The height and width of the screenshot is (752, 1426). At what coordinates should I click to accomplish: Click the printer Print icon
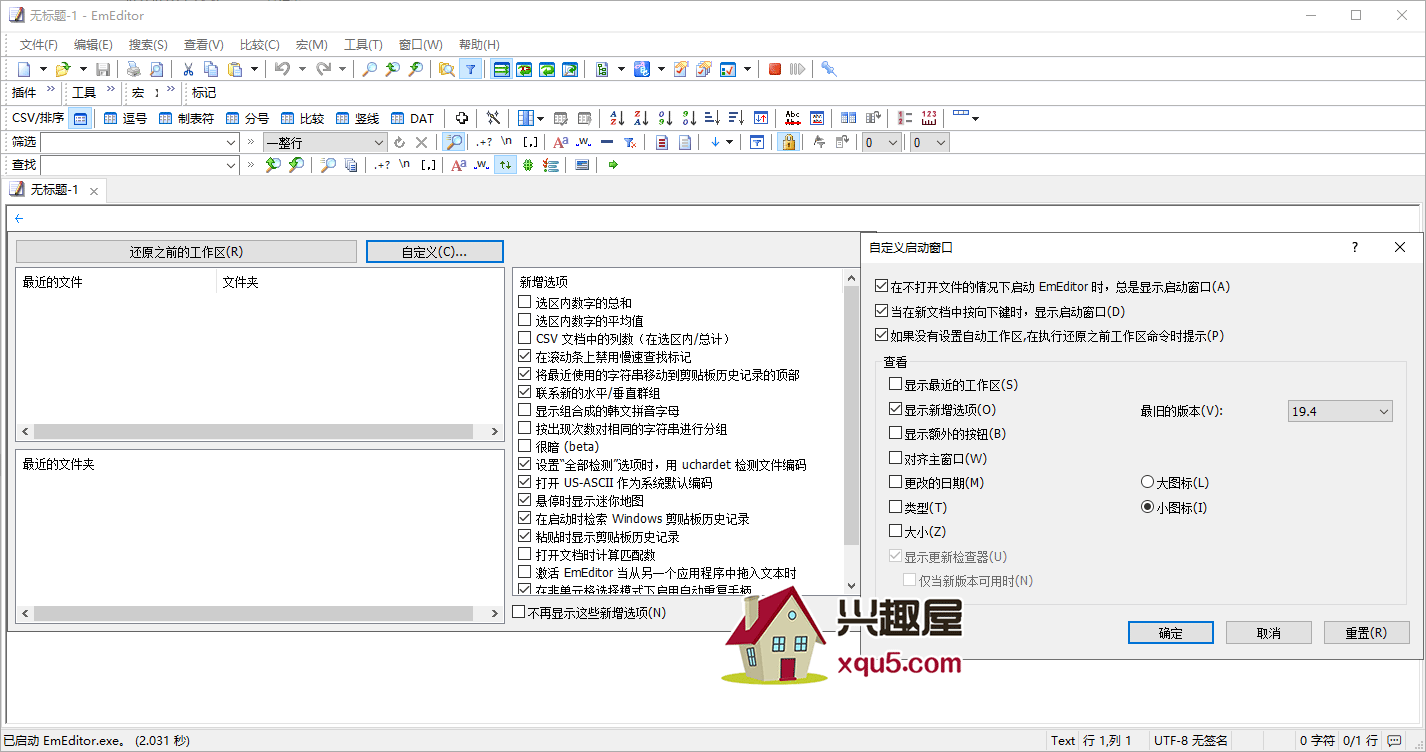tap(133, 69)
